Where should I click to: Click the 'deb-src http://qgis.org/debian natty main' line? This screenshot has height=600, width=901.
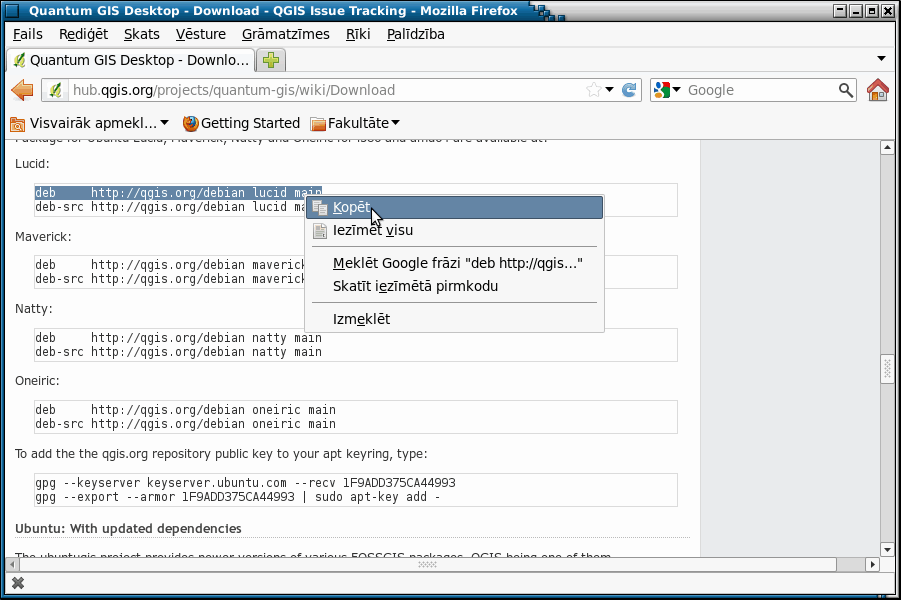click(178, 352)
